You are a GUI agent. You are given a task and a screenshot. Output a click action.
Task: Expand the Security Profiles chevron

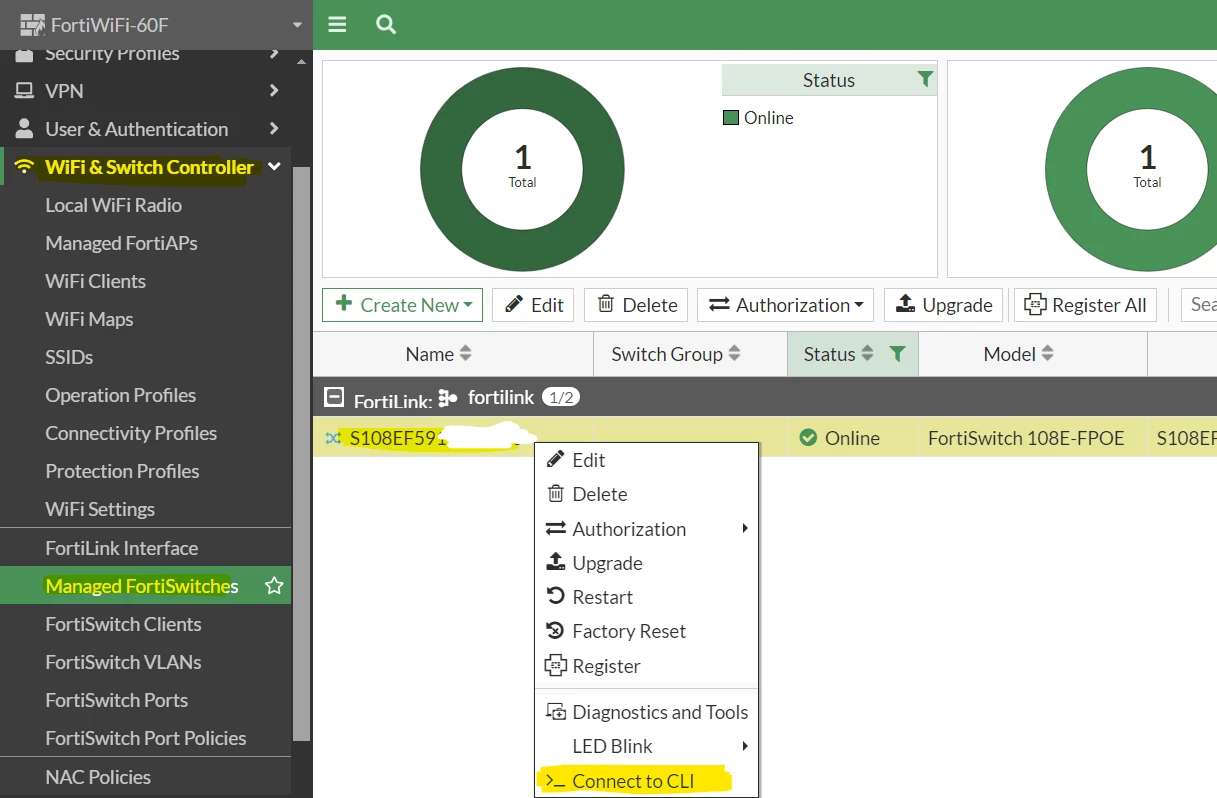274,53
